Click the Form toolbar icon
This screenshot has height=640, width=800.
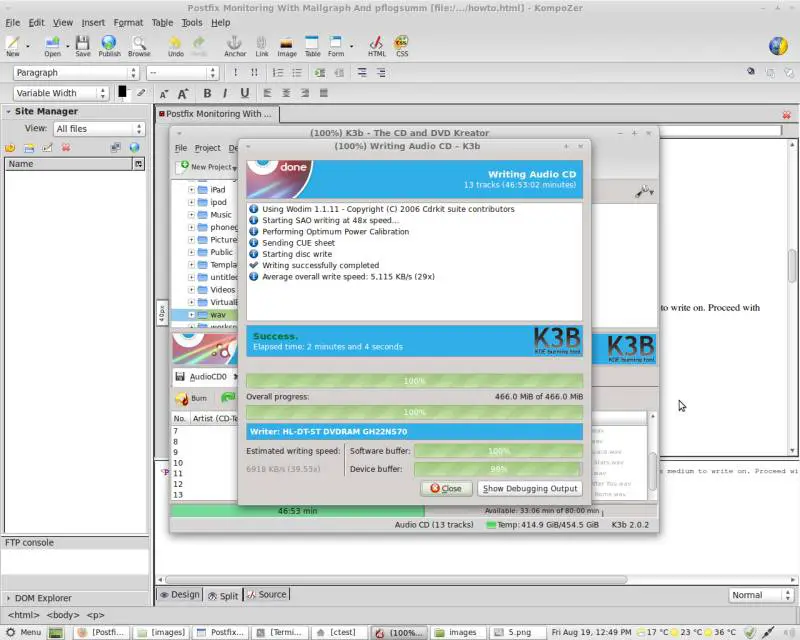[x=336, y=45]
